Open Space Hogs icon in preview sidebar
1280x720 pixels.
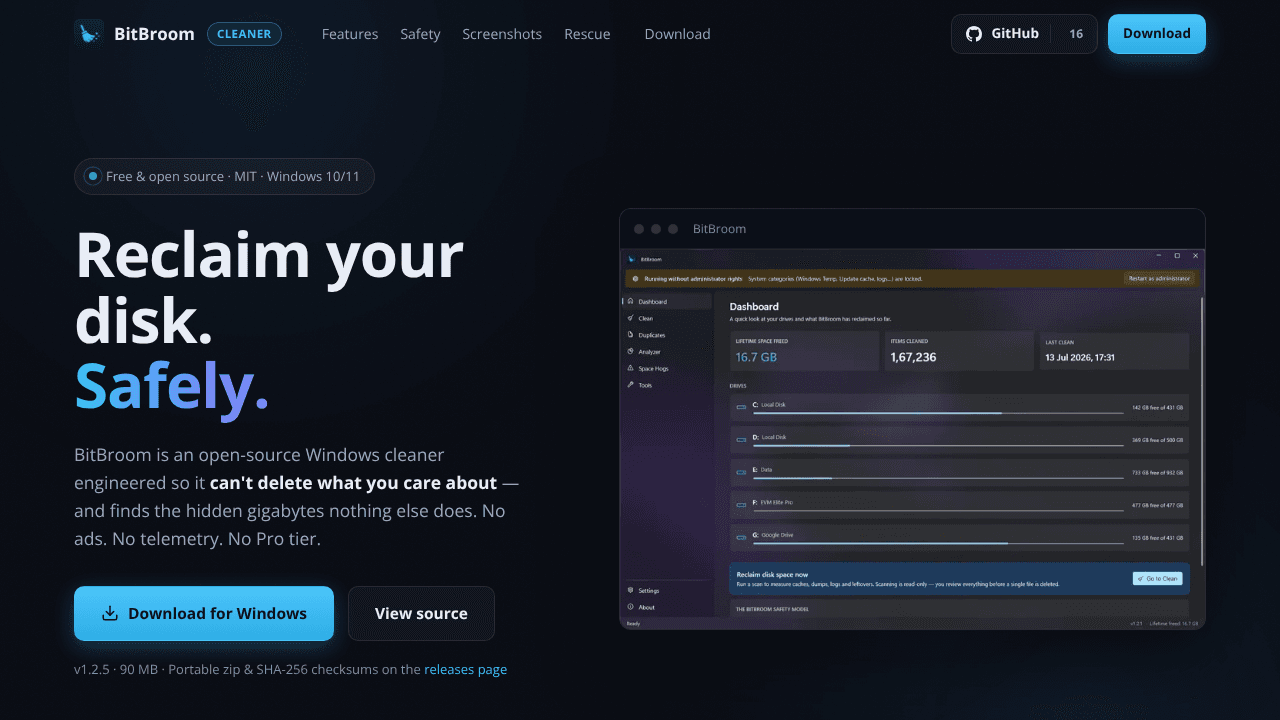pyautogui.click(x=631, y=368)
